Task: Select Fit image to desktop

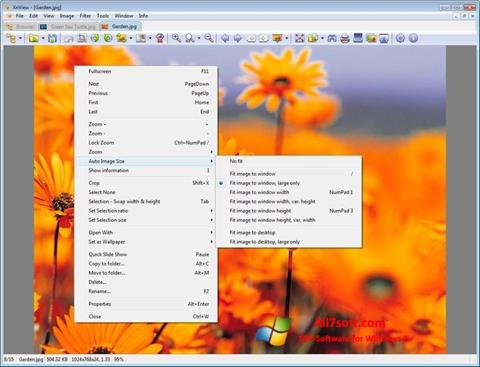Action: pos(289,233)
